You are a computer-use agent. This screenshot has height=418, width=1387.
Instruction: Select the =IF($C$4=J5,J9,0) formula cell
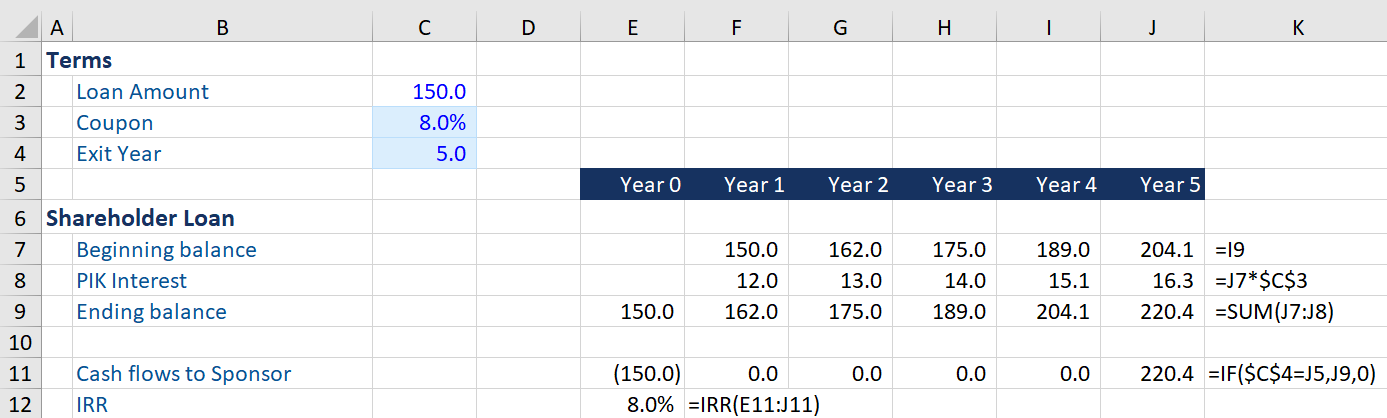[1296, 374]
